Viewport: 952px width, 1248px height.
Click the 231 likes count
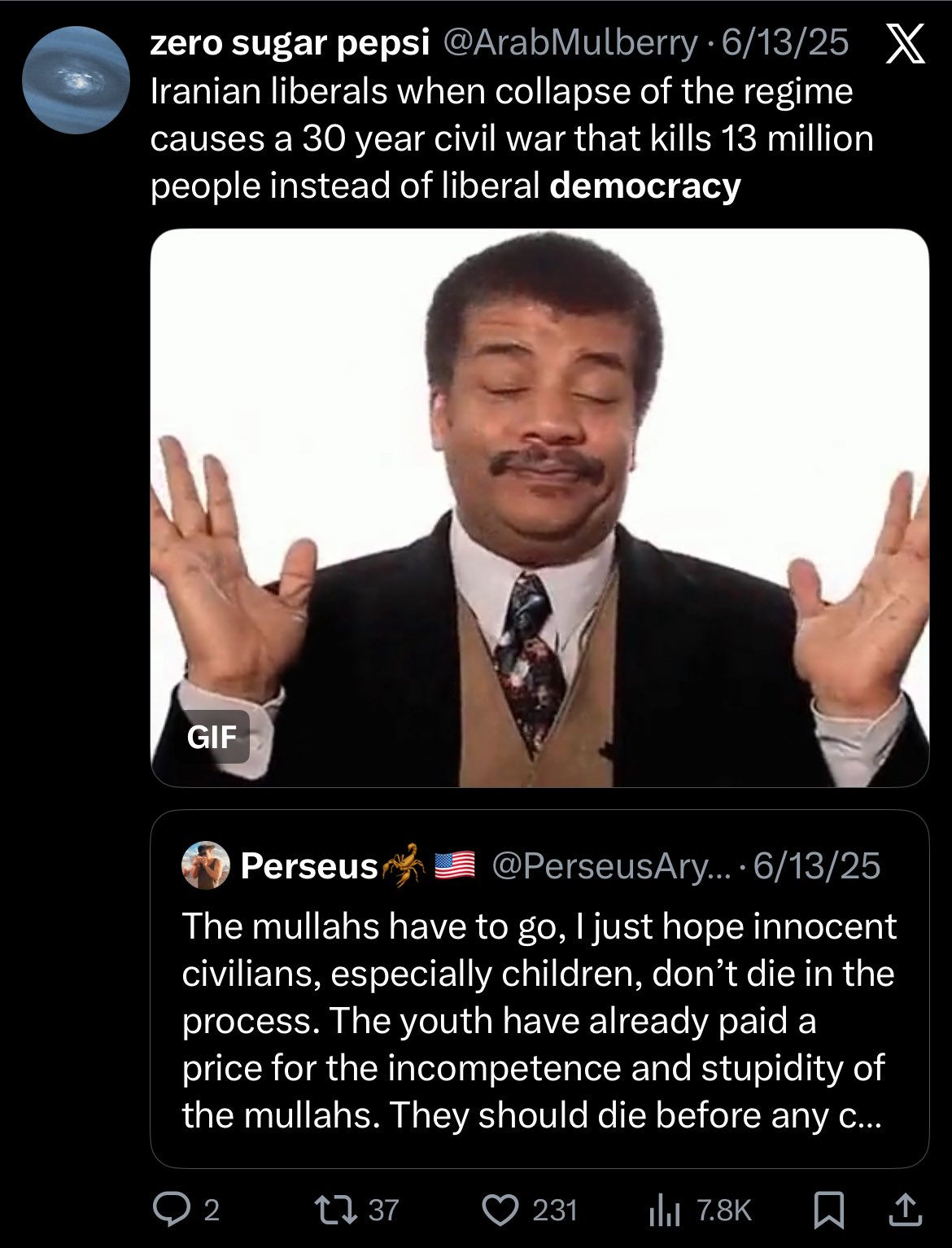[555, 1211]
